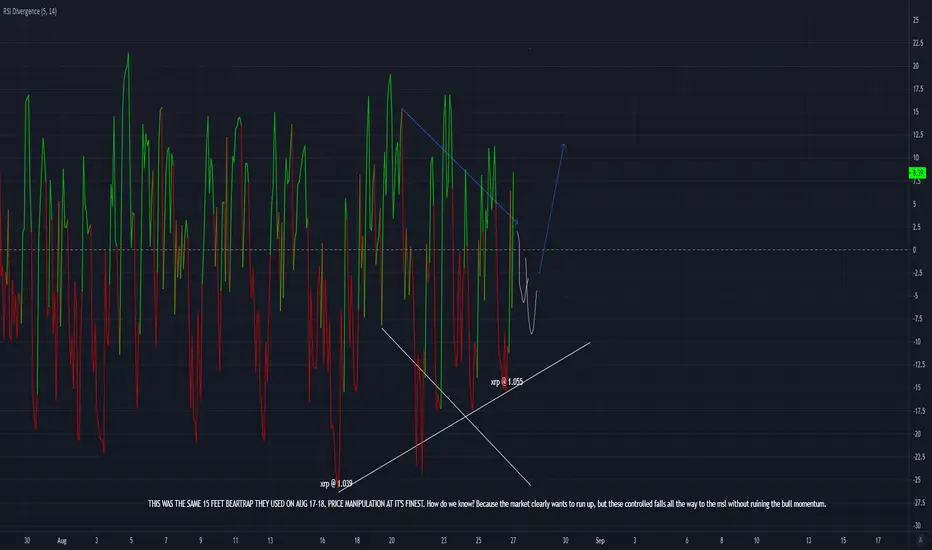The height and width of the screenshot is (550, 932).
Task: Click the 17.5 label on the price scale
Action: pos(918,89)
